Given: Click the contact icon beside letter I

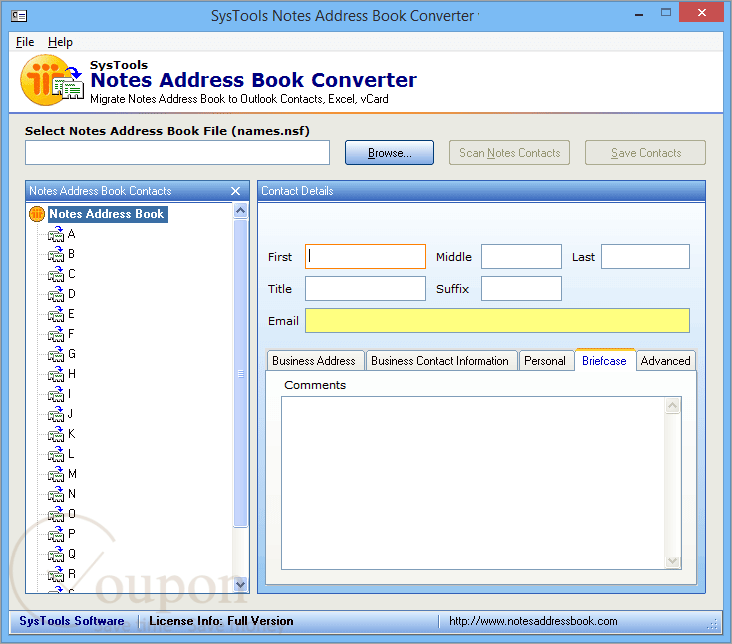Looking at the screenshot, I should click(x=56, y=394).
